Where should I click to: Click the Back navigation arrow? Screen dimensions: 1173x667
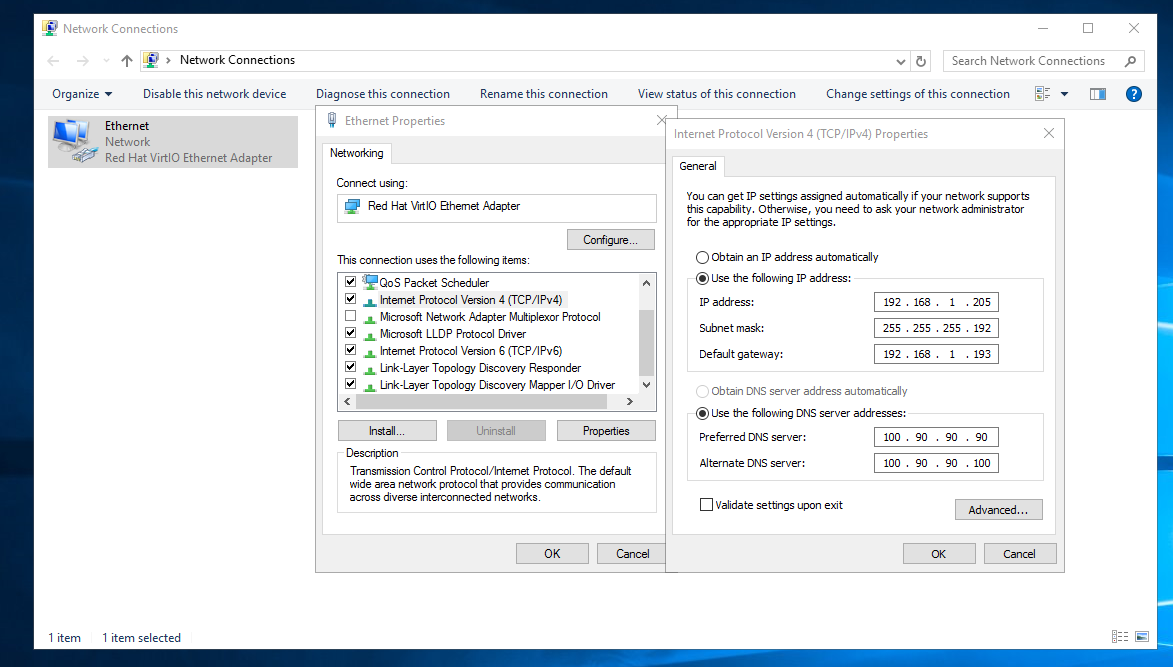click(x=53, y=61)
